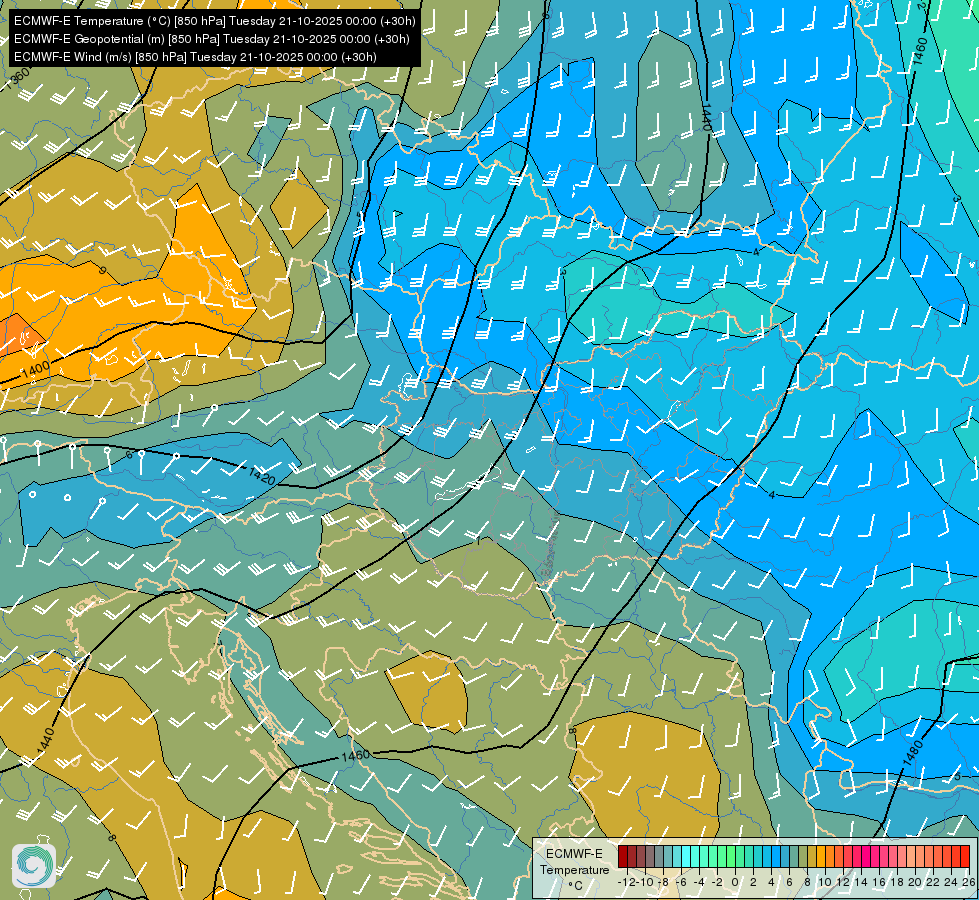The height and width of the screenshot is (900, 979).
Task: Click the bright red swatch at legend value 26
Action: pyautogui.click(x=965, y=856)
